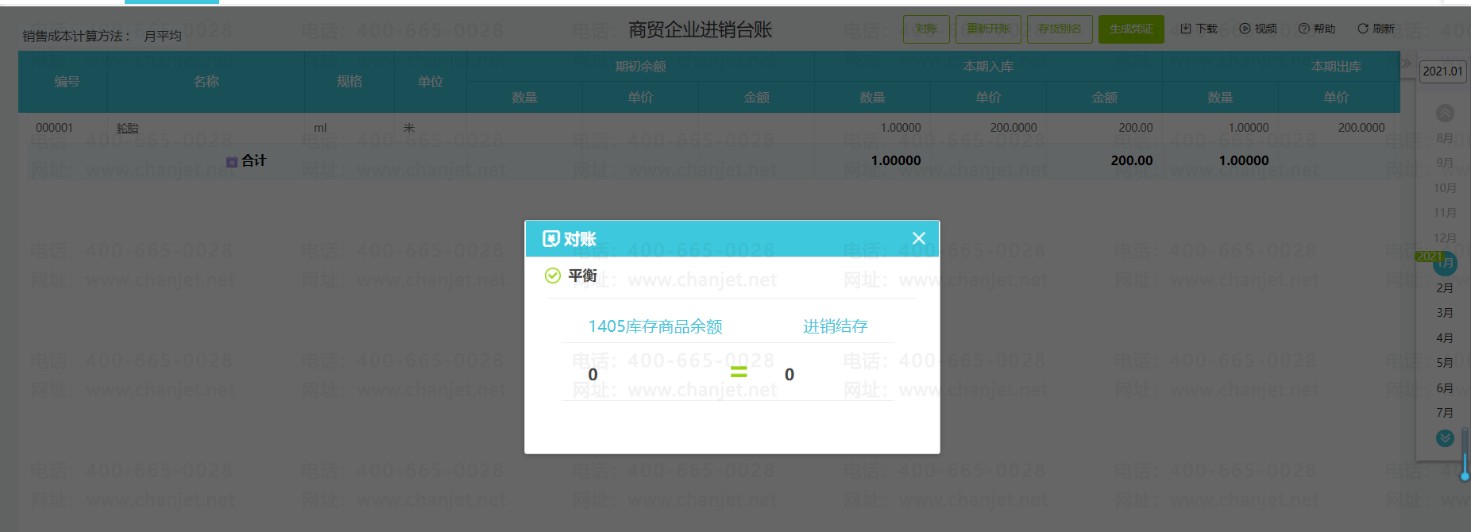
Task: Click the 商贸企业进销台账 title
Action: pos(700,30)
